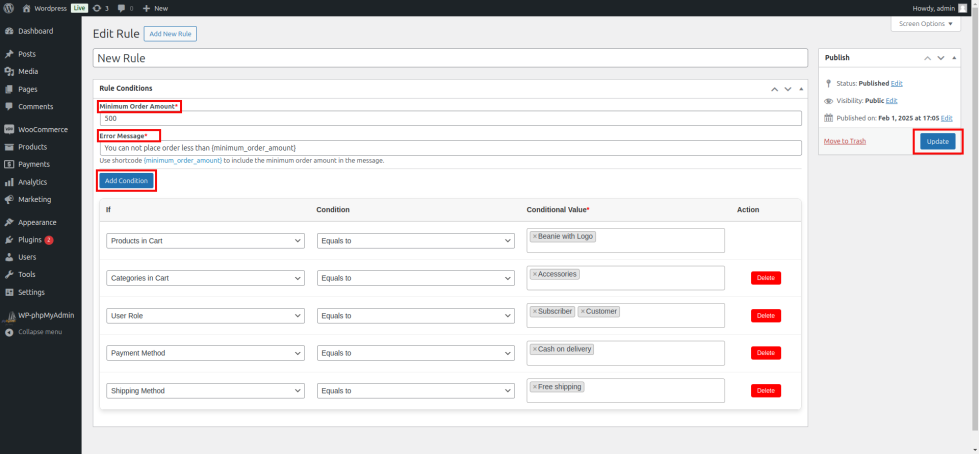Remove the Beanie with Logo tag
The width and height of the screenshot is (979, 454).
[x=535, y=237]
